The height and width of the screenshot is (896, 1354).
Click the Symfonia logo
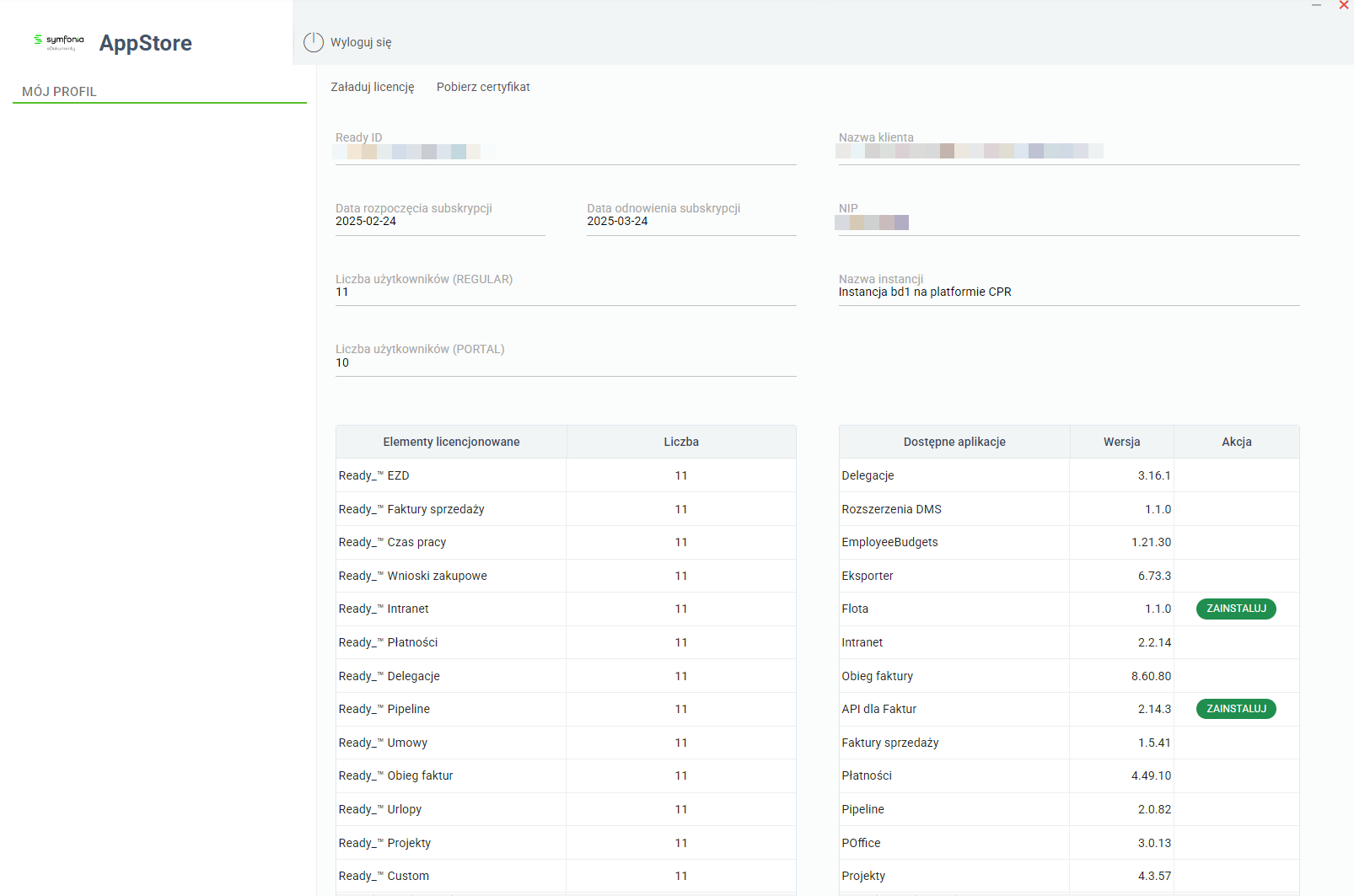(x=59, y=42)
